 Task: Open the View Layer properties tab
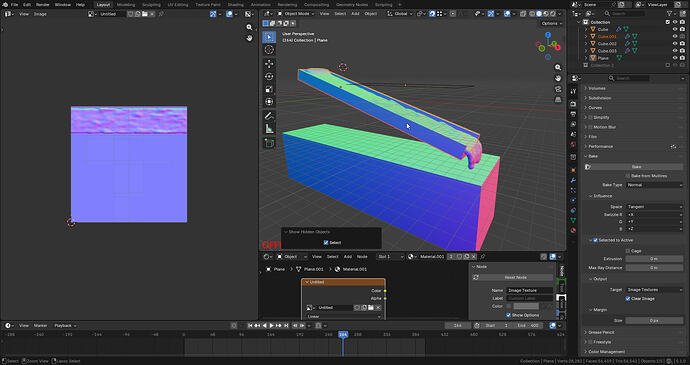(x=573, y=125)
